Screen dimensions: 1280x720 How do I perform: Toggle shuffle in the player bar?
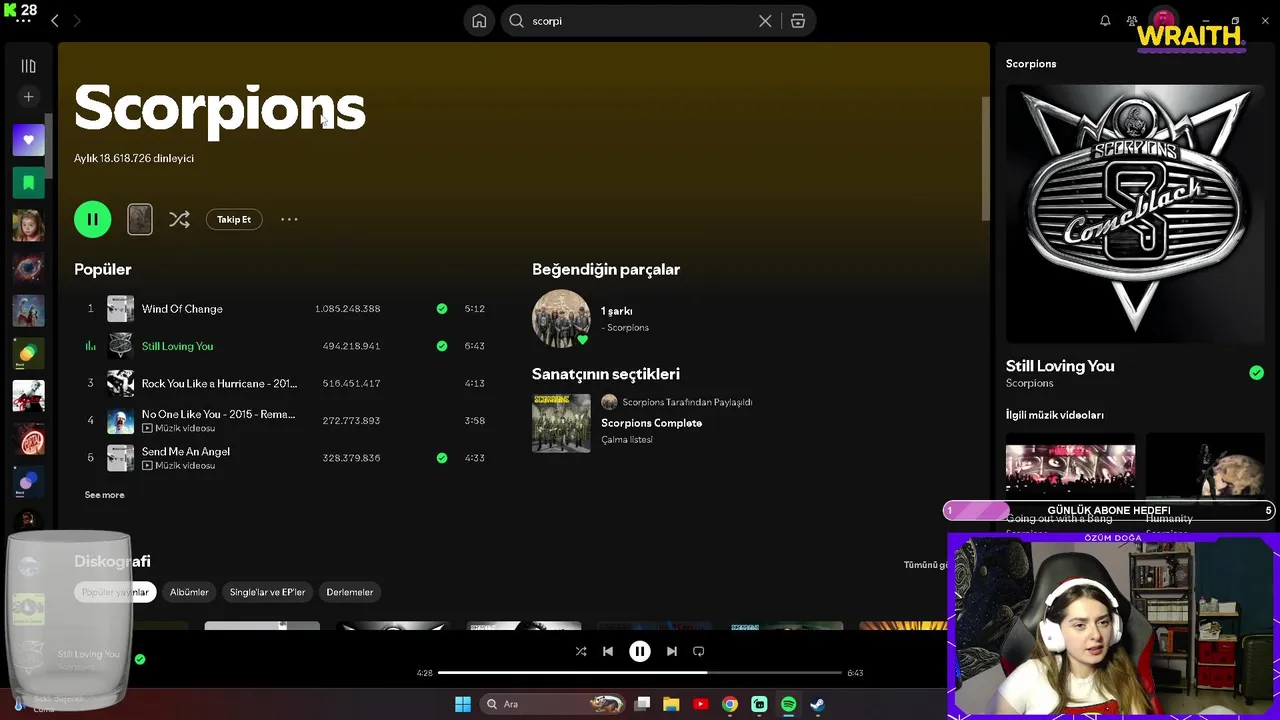(581, 651)
